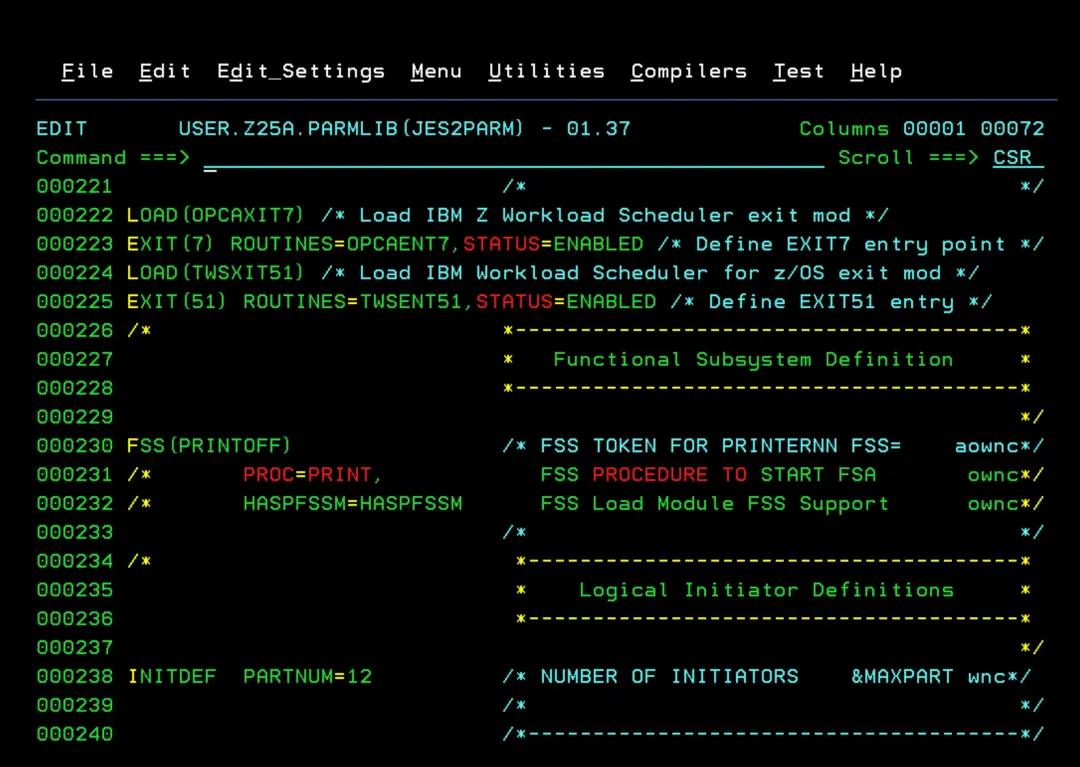Click the HASPFSSM=HASPFSSM parameter
The image size is (1080, 767).
[353, 504]
